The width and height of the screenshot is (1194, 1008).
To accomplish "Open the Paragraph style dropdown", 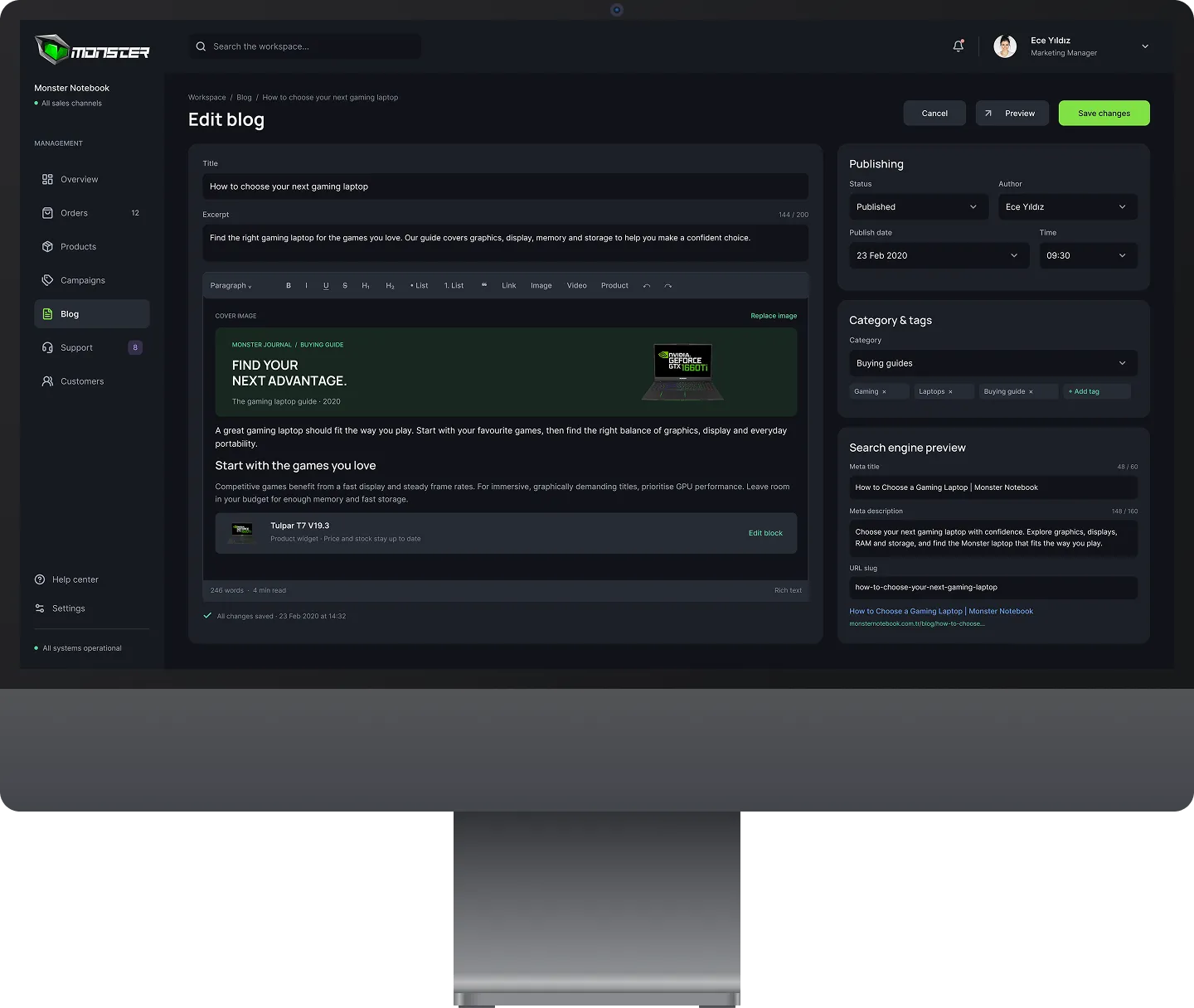I will coord(231,286).
